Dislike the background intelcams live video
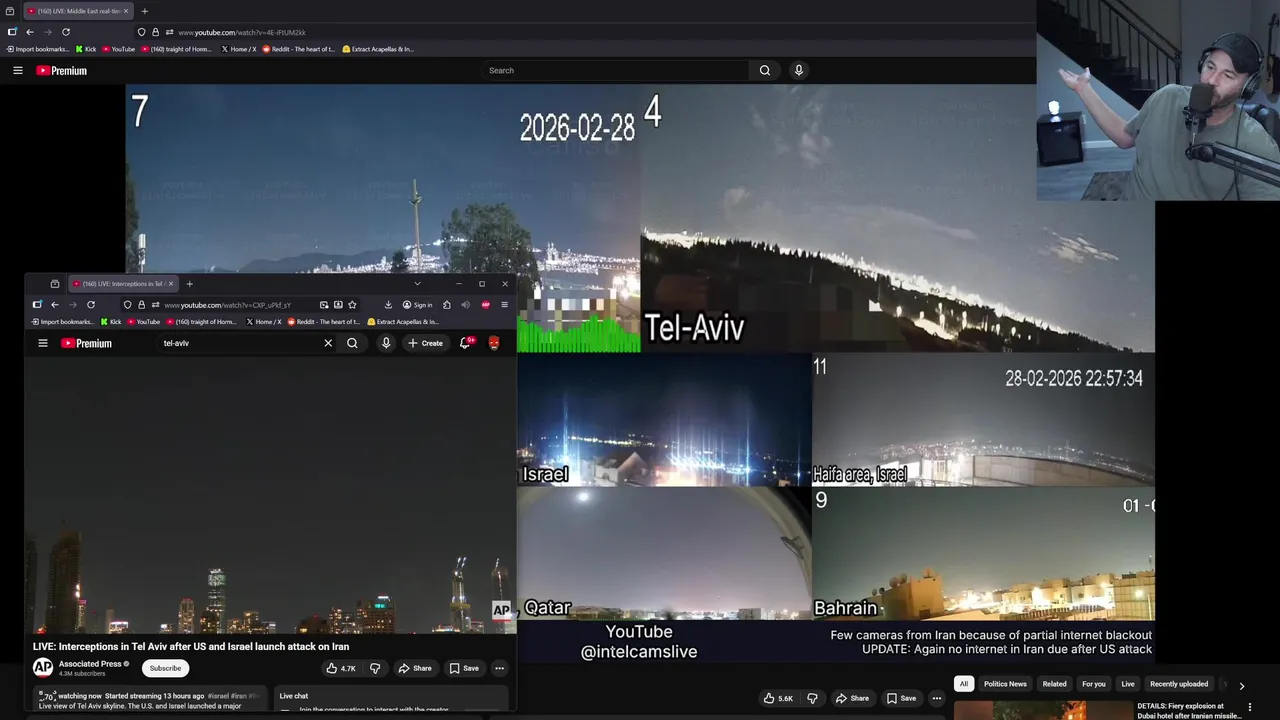Screen dimensions: 1280x720 (812, 698)
